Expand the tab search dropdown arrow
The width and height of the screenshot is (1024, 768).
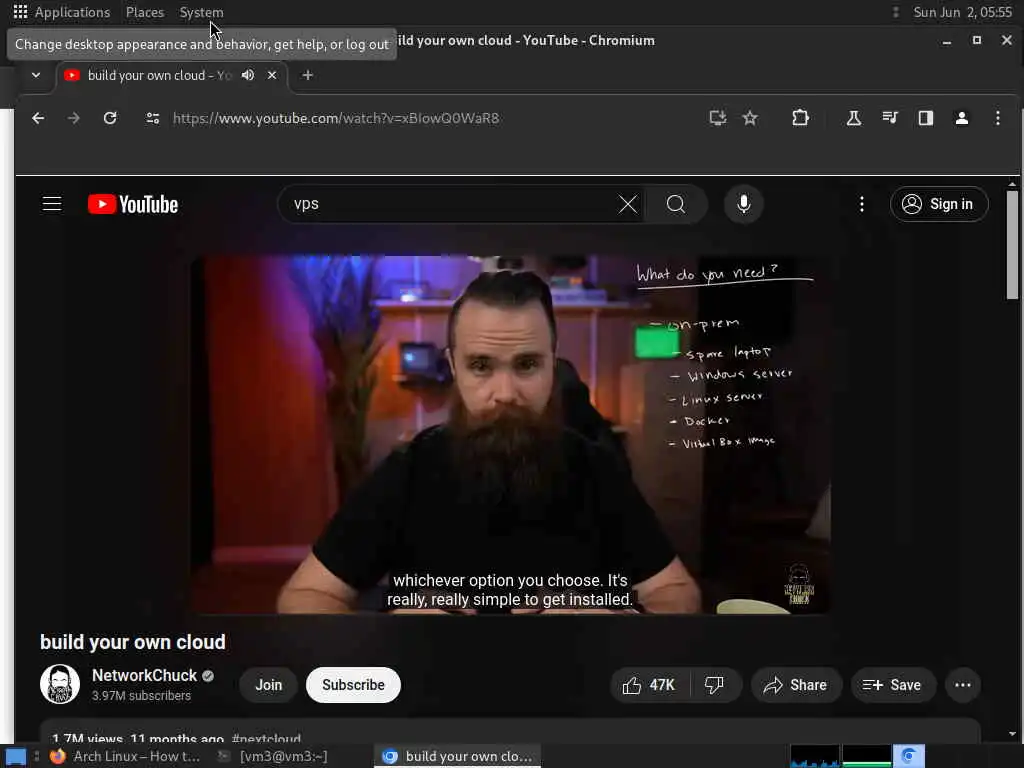[36, 75]
